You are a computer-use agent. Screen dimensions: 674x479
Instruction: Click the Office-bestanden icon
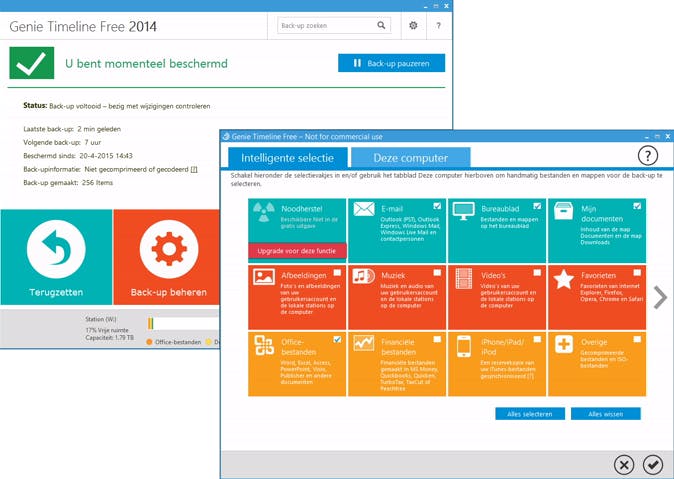[x=264, y=345]
